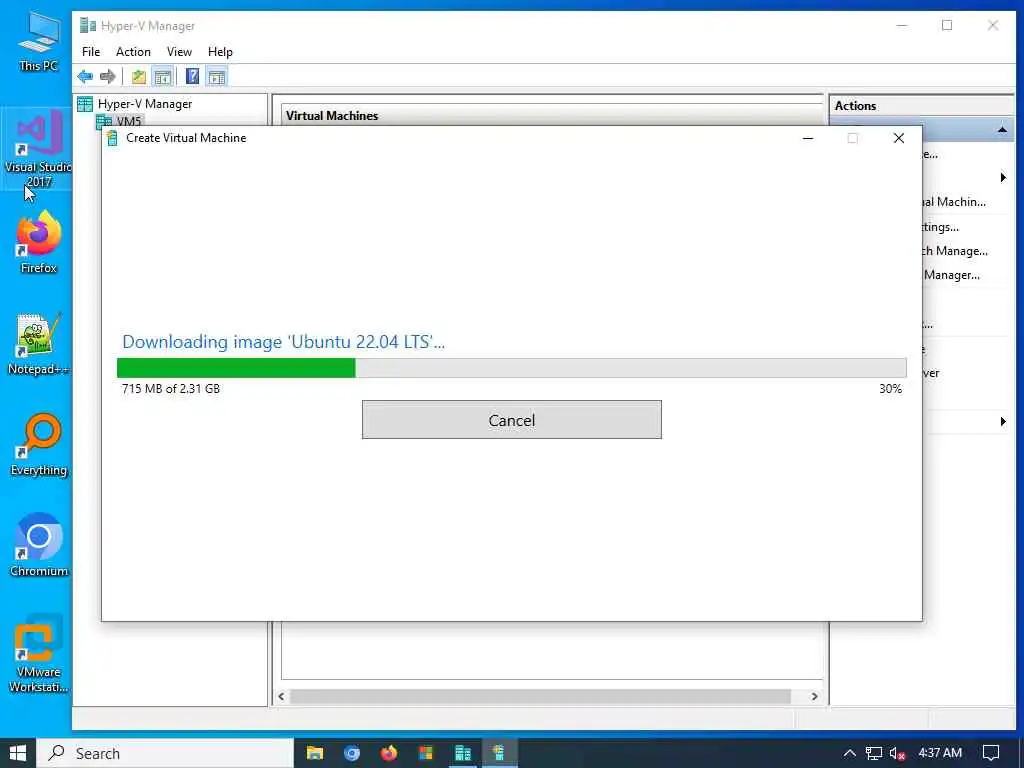The width and height of the screenshot is (1024, 768).
Task: Click the taskbar Search box
Action: pyautogui.click(x=165, y=753)
